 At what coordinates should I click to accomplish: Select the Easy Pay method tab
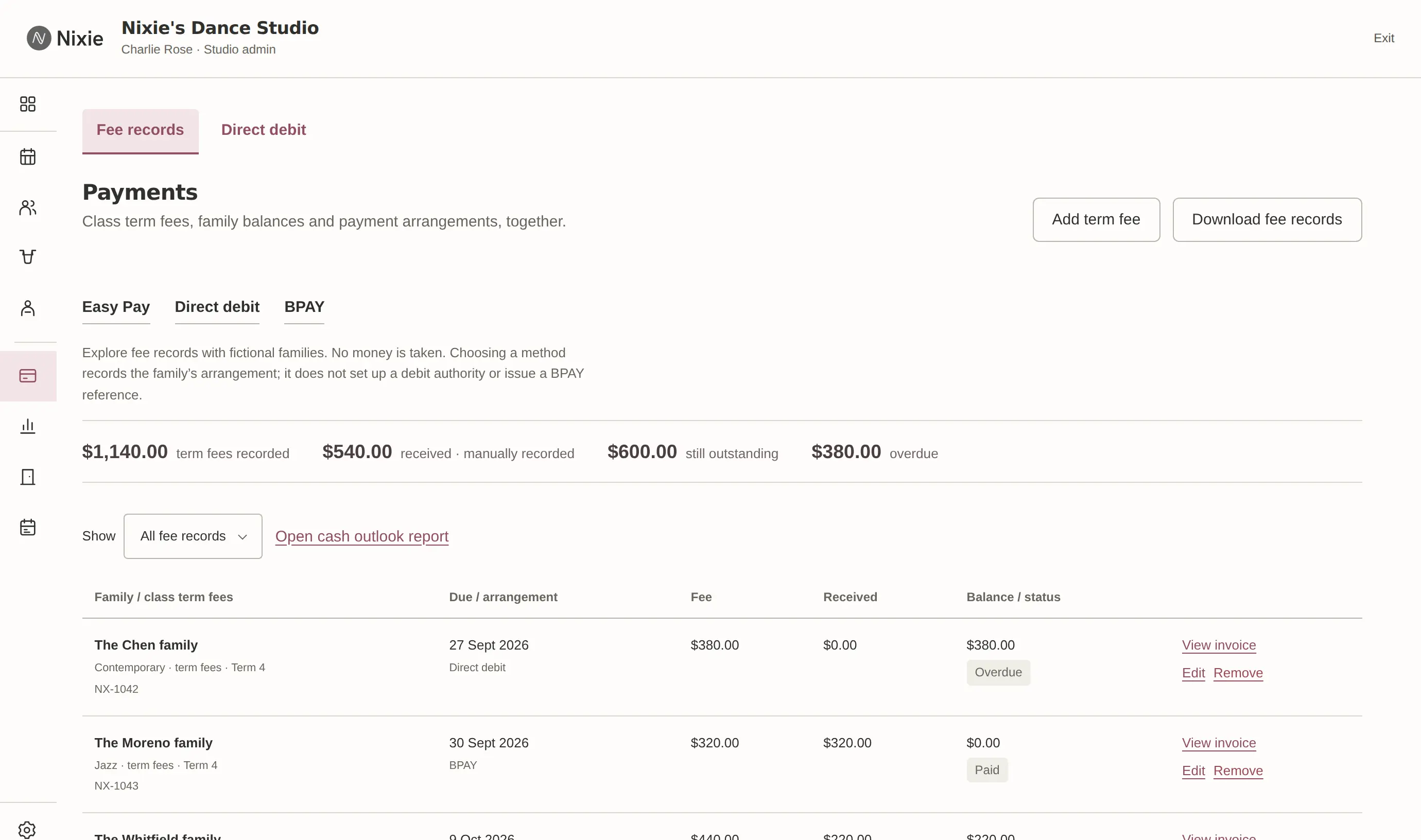(116, 307)
